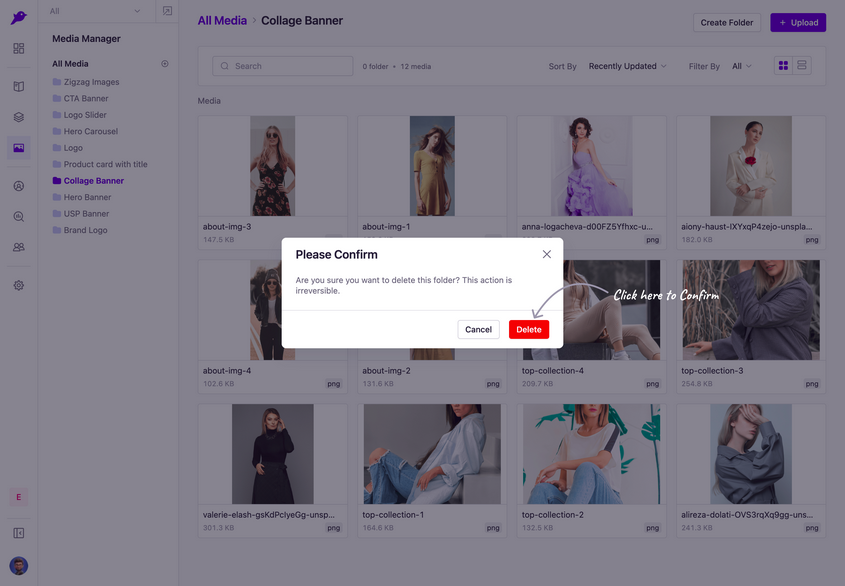Select the top-collection-3 thumbnail
Viewport: 845px width, 586px height.
(751, 310)
